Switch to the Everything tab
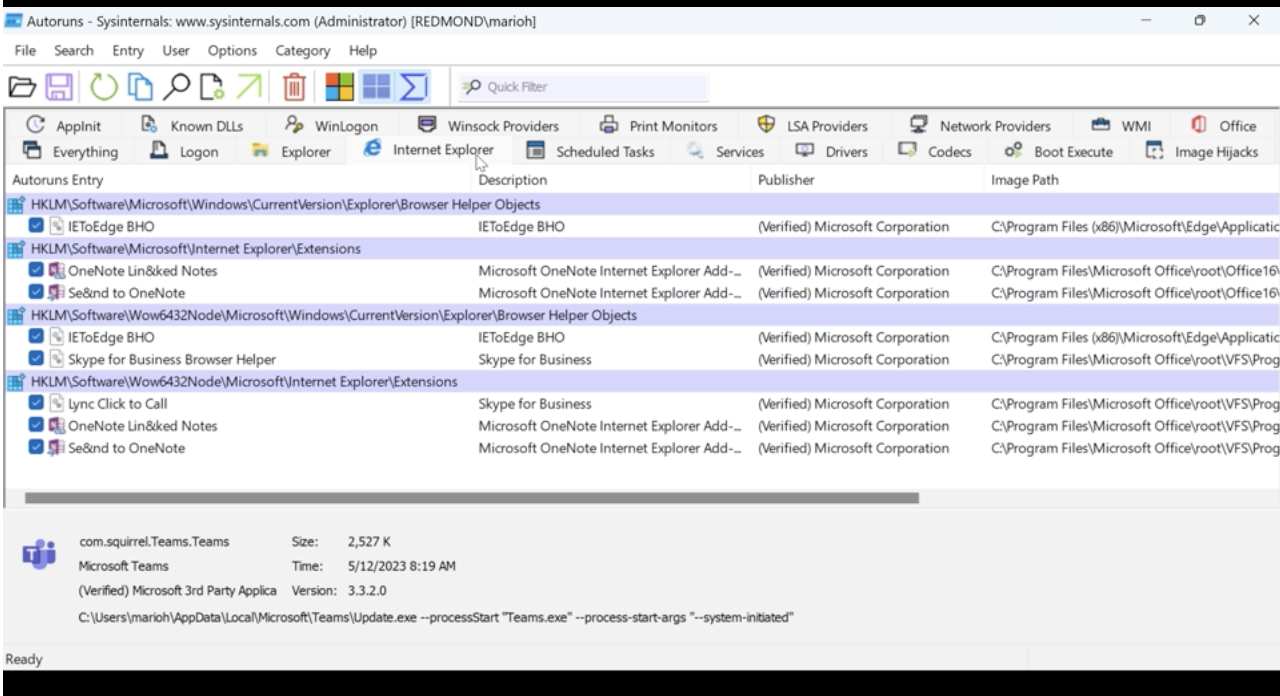This screenshot has height=696, width=1280. pos(70,152)
